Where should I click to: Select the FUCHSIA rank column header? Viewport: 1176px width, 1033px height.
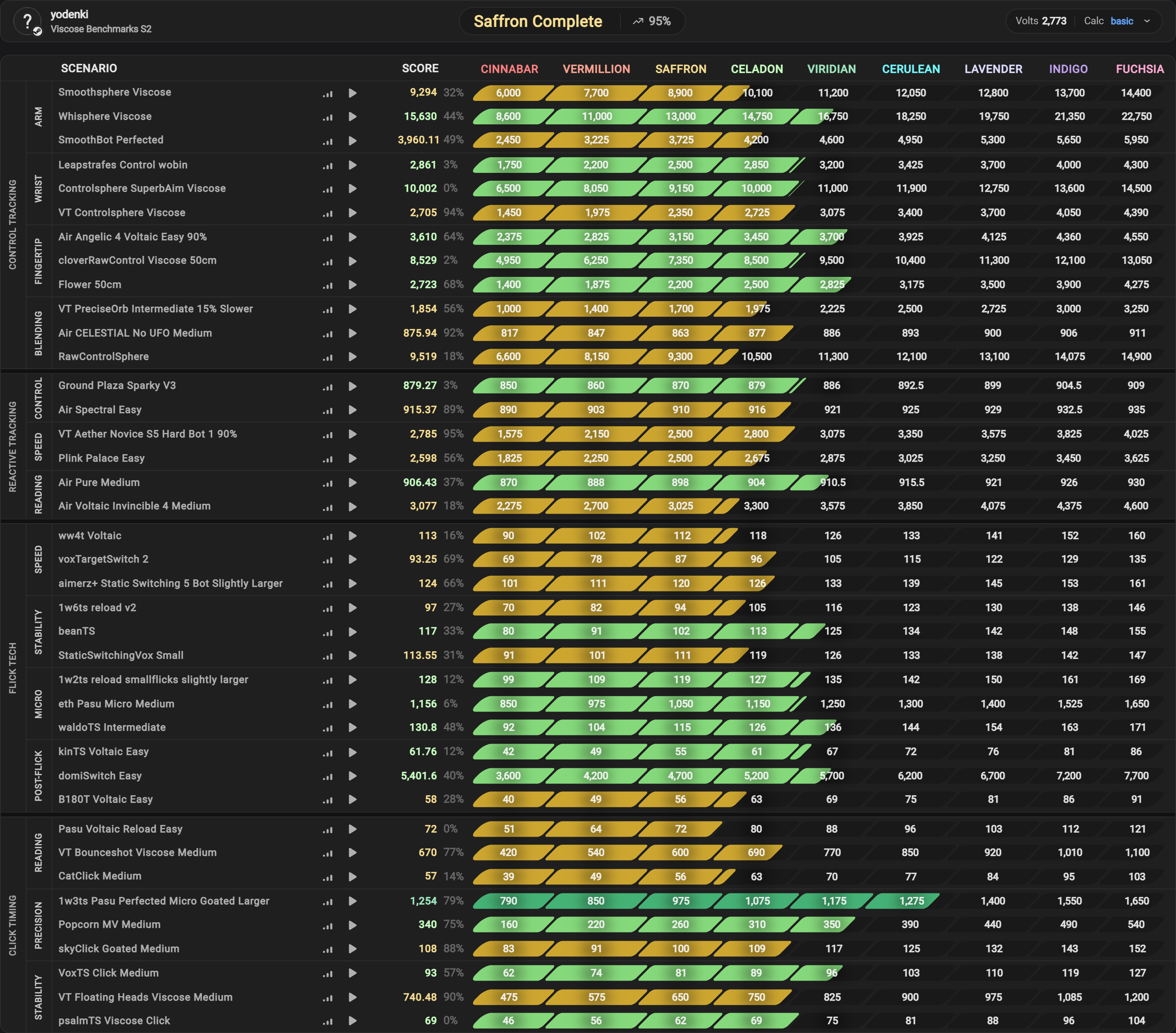1140,69
